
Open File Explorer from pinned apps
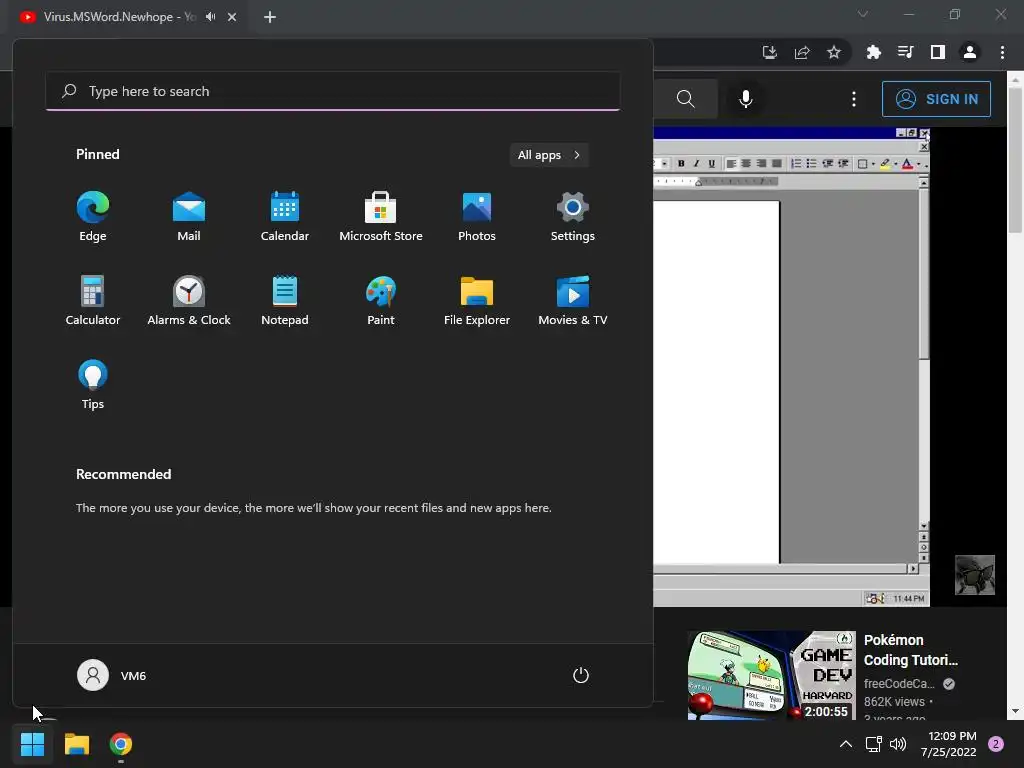(477, 300)
